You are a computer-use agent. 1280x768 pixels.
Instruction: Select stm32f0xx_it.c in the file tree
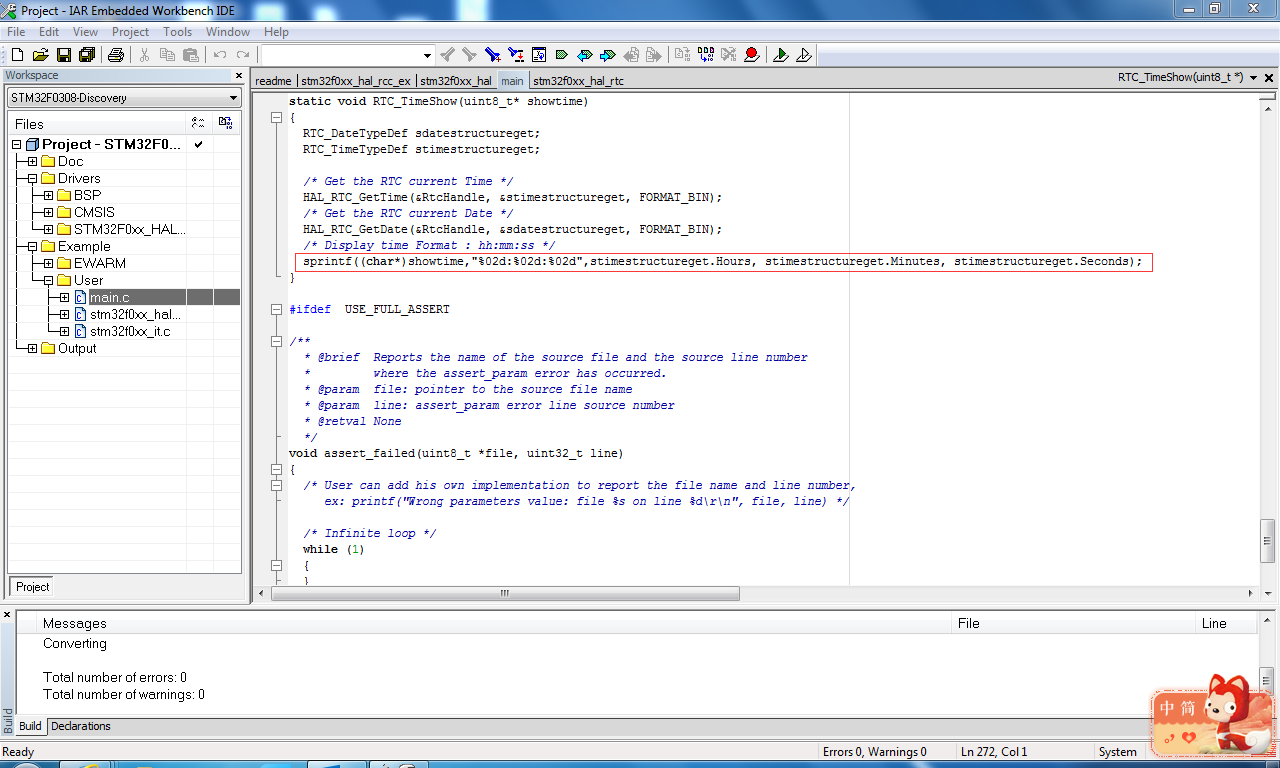(130, 331)
